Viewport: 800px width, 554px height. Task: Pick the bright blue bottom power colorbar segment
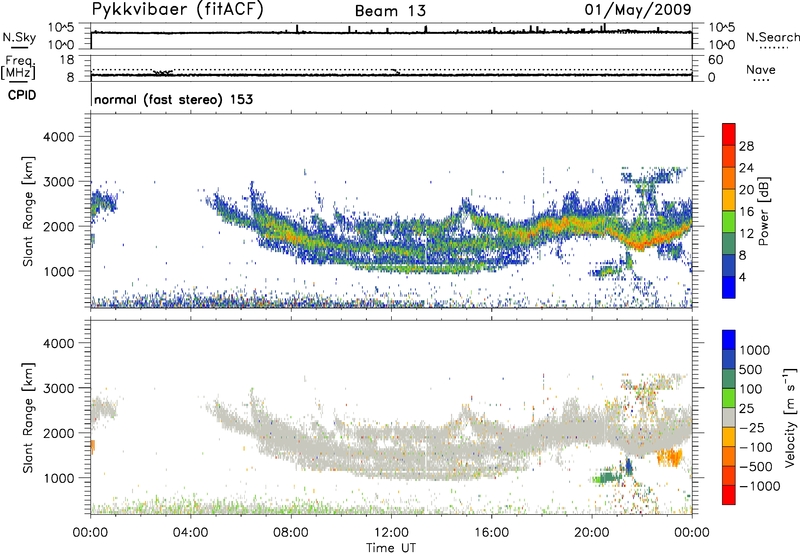click(729, 287)
